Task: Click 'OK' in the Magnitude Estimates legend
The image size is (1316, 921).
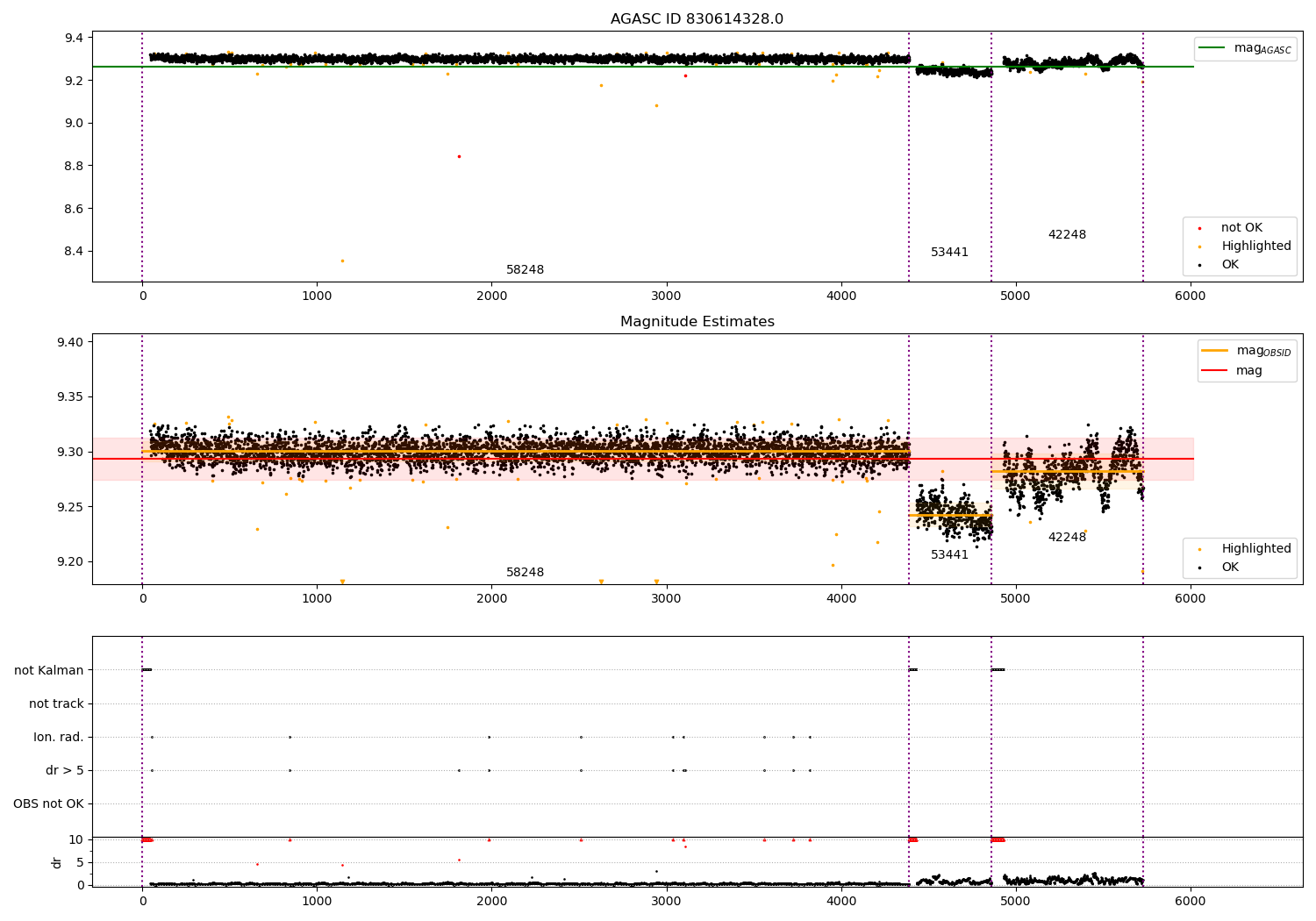Action: click(1230, 568)
